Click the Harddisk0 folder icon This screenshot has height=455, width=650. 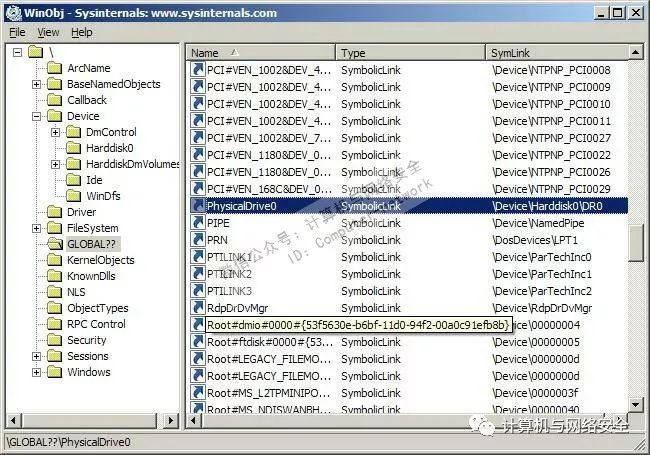(73, 148)
